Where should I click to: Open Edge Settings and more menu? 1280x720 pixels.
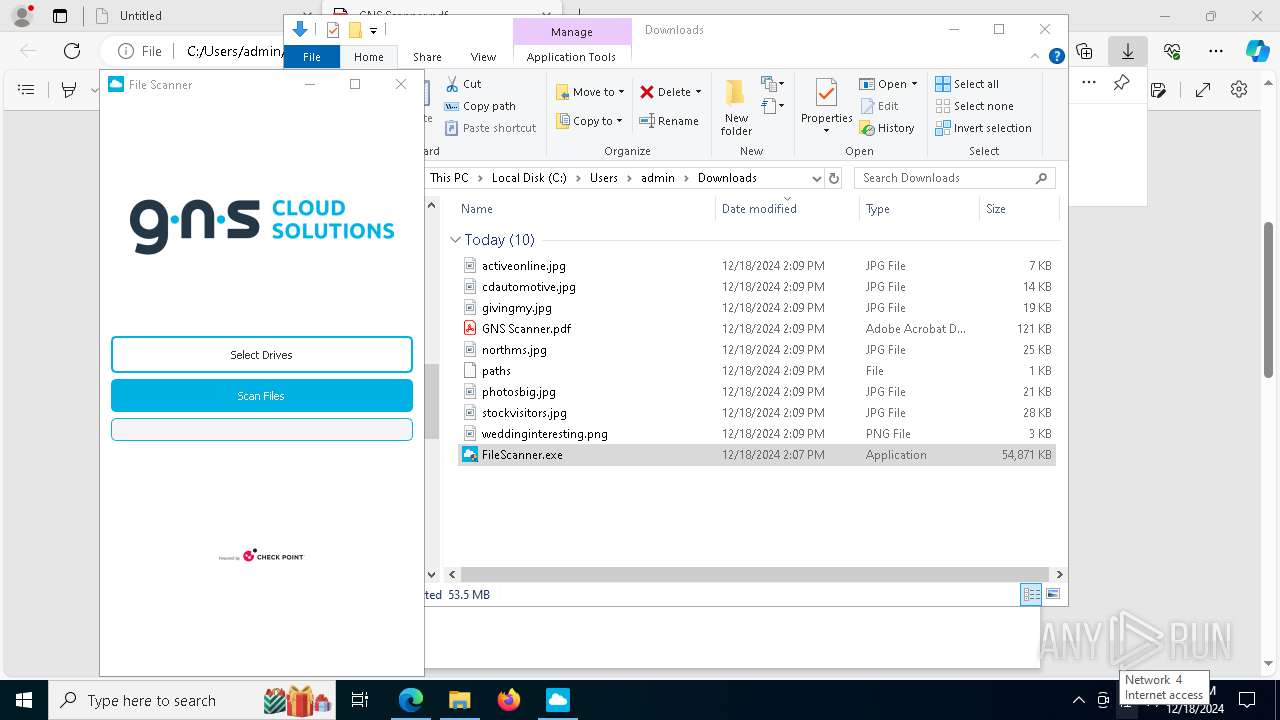tap(1216, 51)
